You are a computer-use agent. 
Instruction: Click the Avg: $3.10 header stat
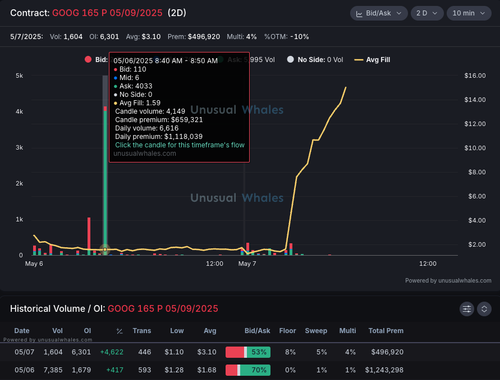tap(143, 37)
